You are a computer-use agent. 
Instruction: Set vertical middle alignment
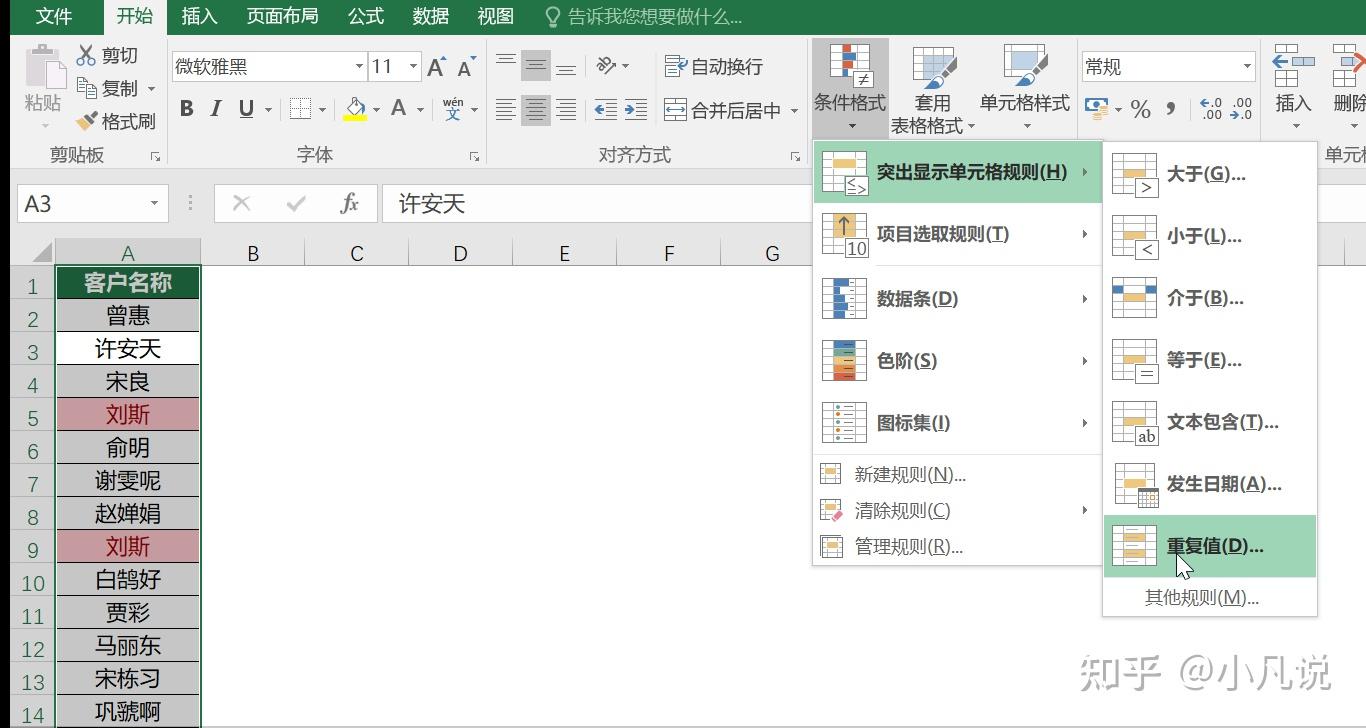536,67
